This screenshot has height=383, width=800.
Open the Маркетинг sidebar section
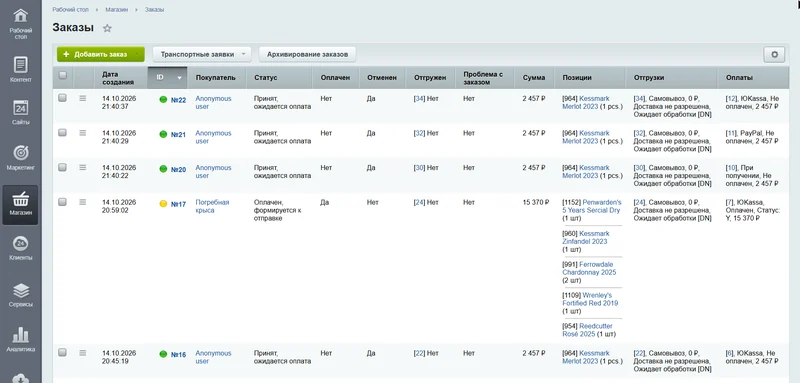pyautogui.click(x=20, y=157)
